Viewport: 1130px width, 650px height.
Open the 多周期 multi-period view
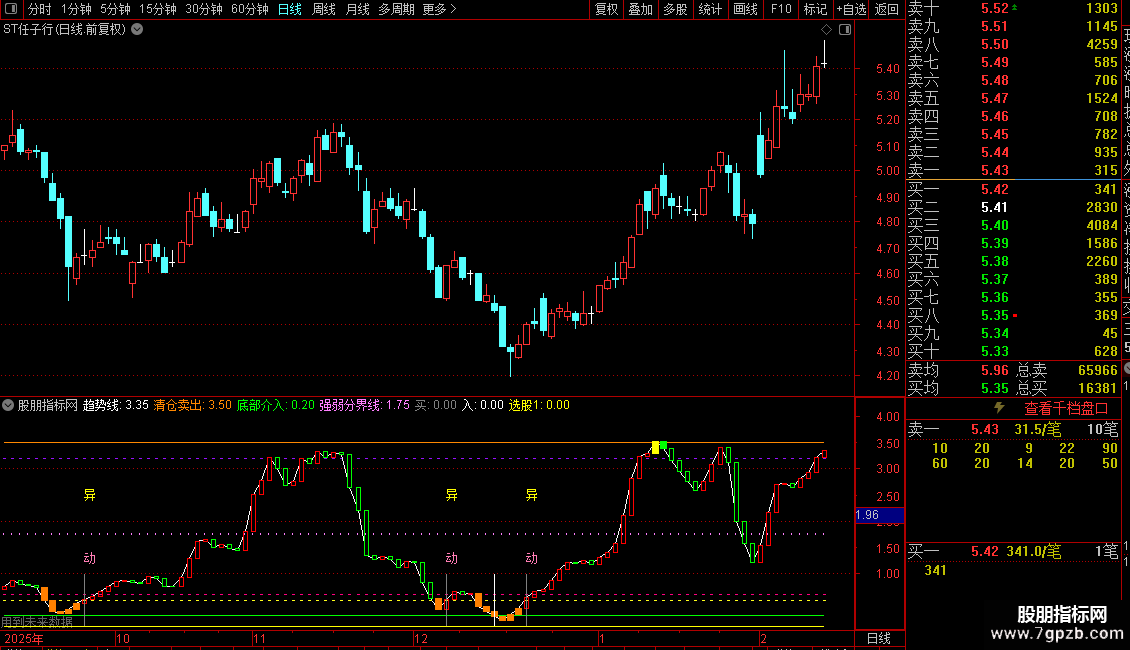click(x=396, y=9)
